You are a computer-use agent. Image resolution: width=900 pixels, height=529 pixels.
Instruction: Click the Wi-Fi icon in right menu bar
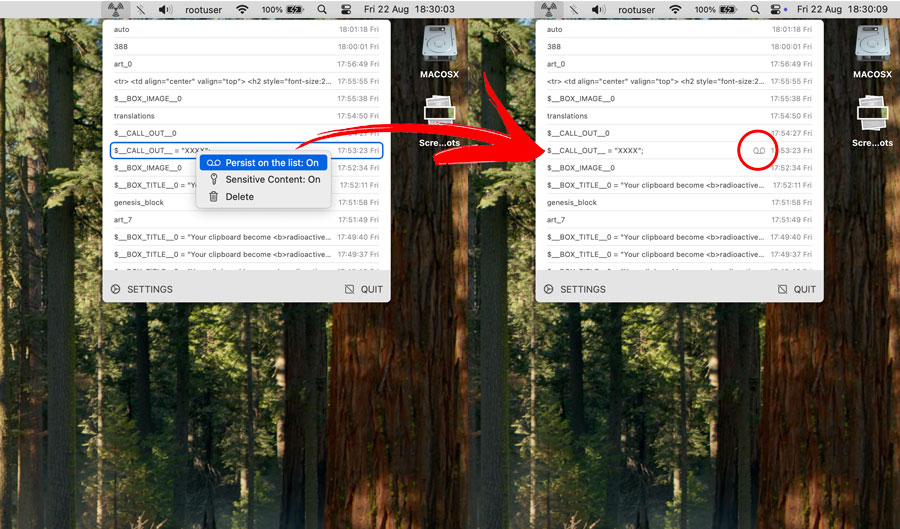pyautogui.click(x=675, y=9)
